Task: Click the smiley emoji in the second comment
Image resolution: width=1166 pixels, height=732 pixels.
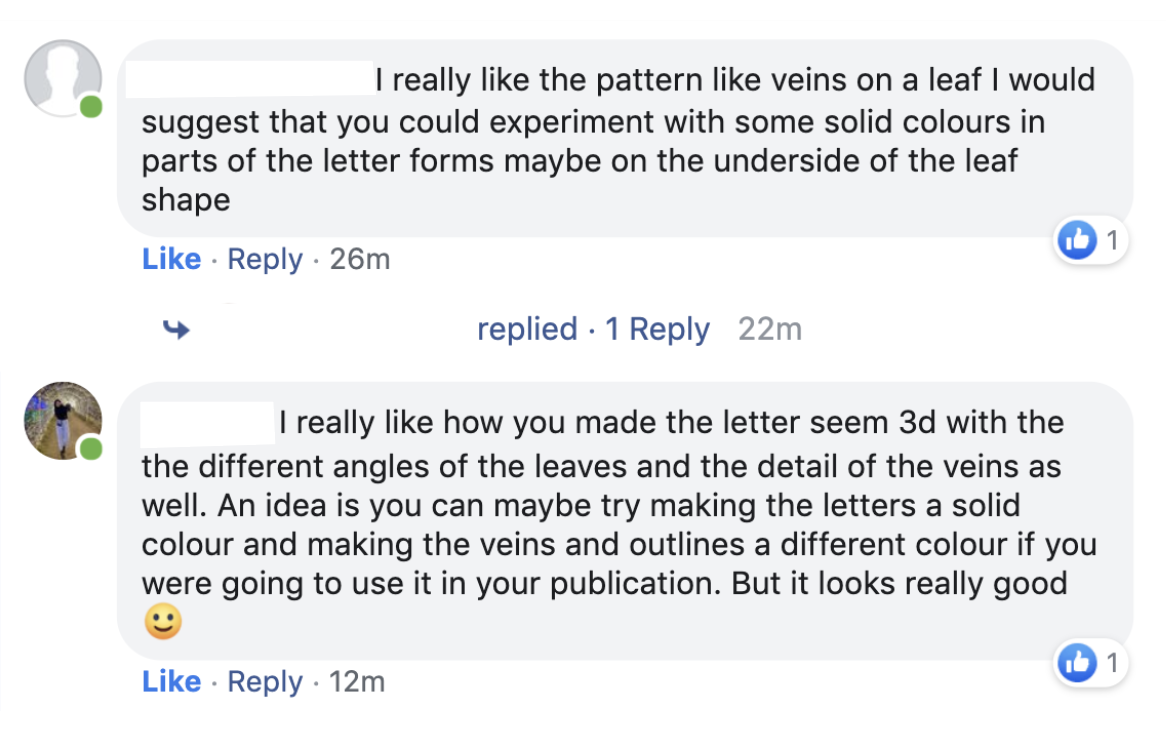Action: [162, 623]
